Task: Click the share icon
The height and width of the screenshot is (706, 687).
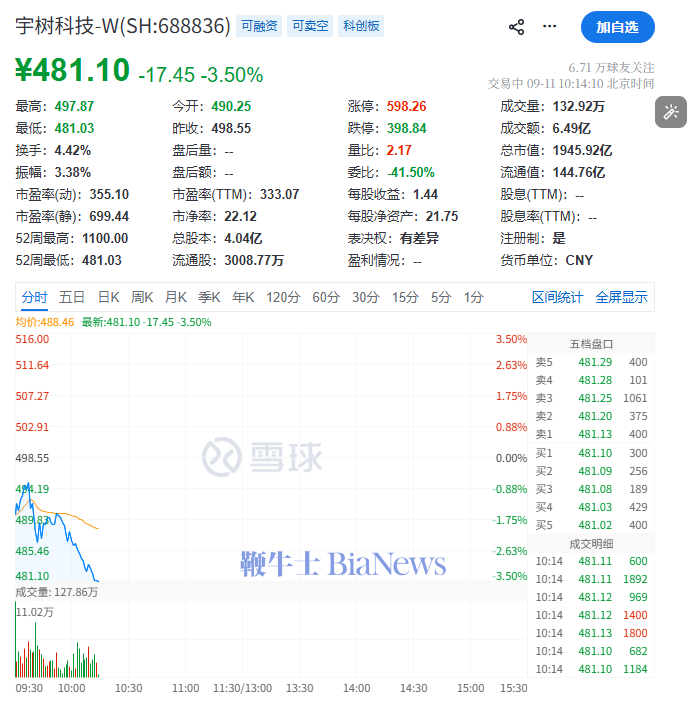Action: (516, 27)
